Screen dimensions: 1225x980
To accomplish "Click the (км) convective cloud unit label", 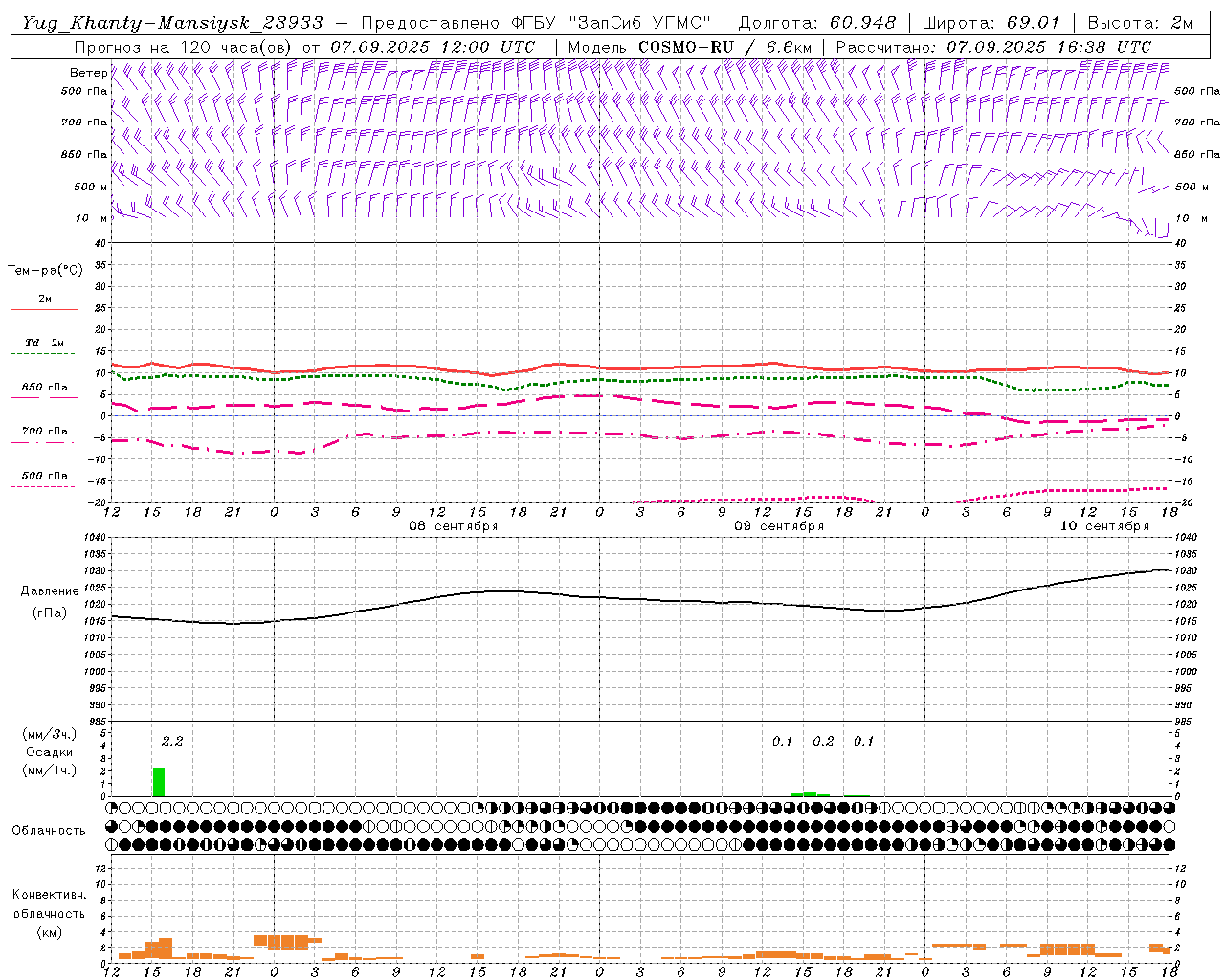I will click(x=49, y=932).
